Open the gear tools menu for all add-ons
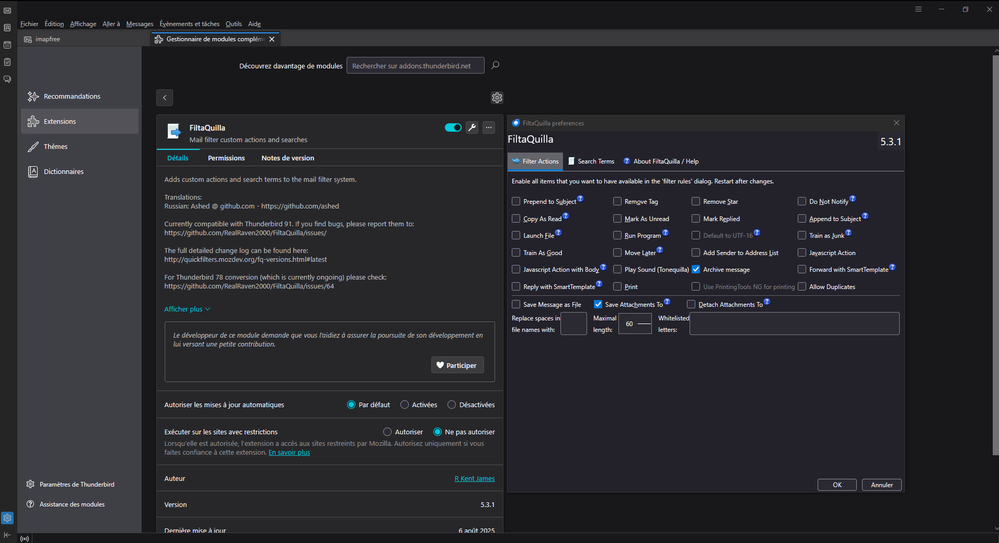 point(496,97)
